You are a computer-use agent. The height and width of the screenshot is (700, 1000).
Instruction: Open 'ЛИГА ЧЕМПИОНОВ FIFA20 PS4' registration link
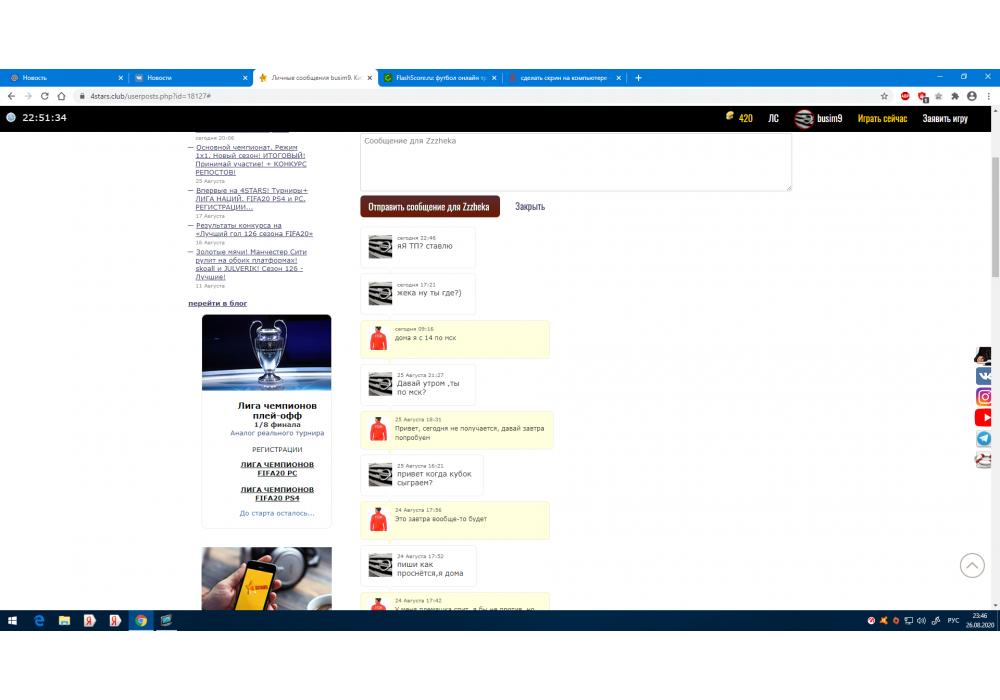pos(277,493)
